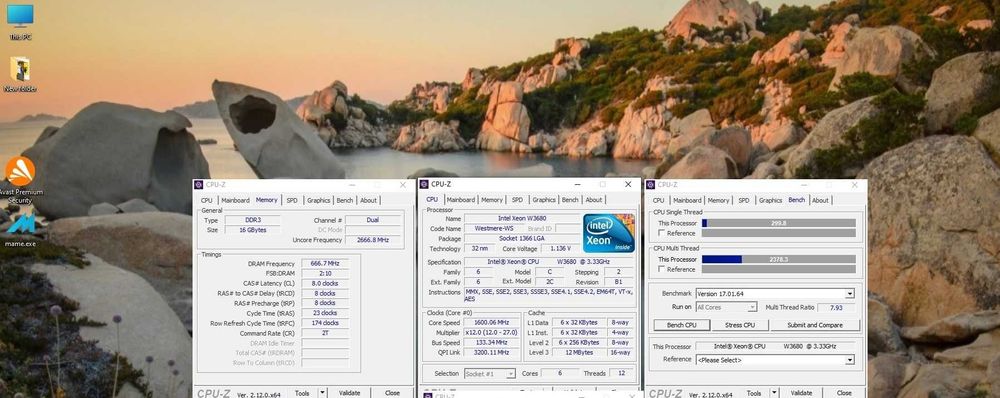Click the Row Refresh 174 clocks value
1000x398 pixels.
pyautogui.click(x=325, y=323)
